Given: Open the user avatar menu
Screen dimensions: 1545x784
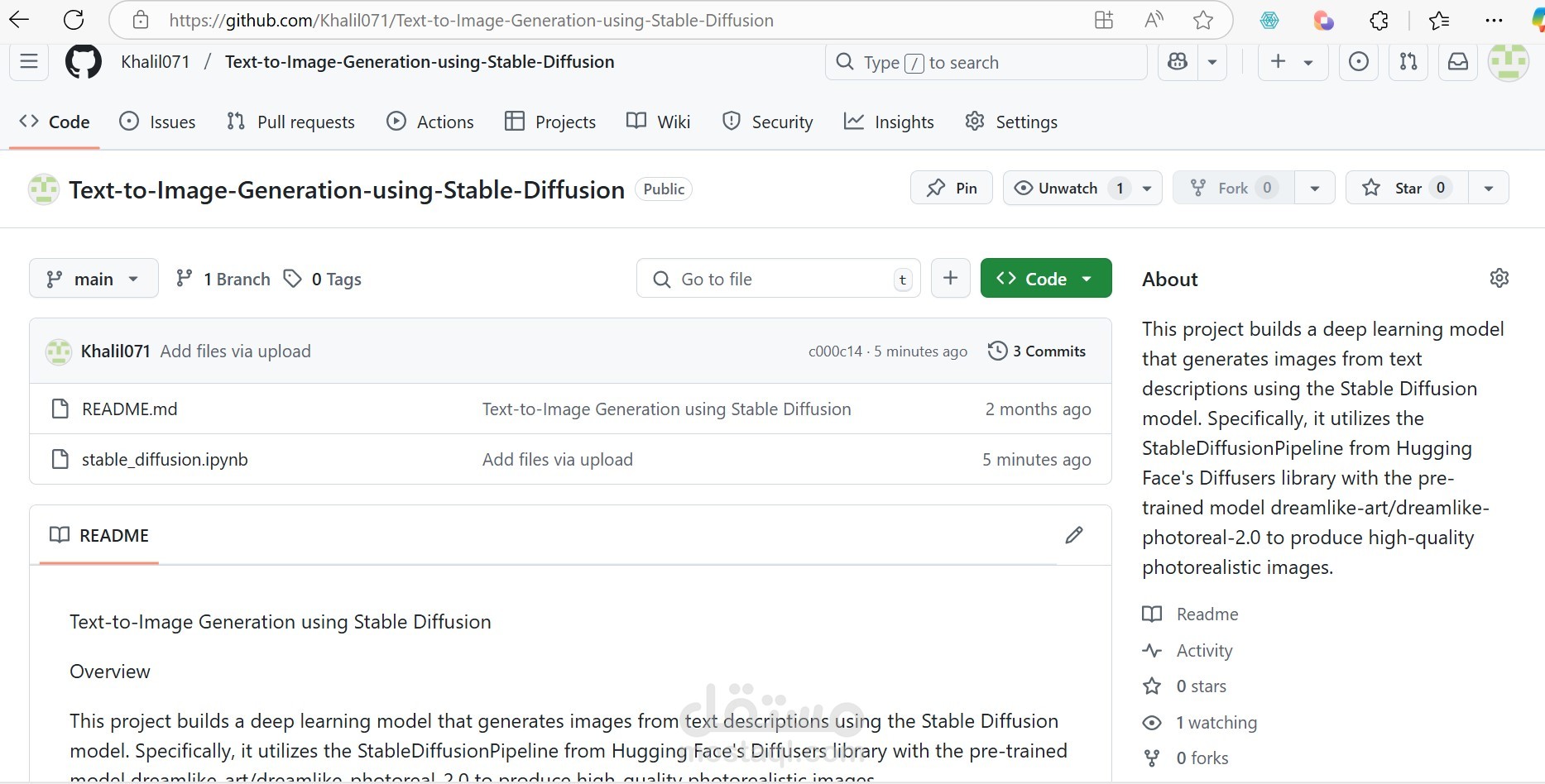Looking at the screenshot, I should [1509, 62].
